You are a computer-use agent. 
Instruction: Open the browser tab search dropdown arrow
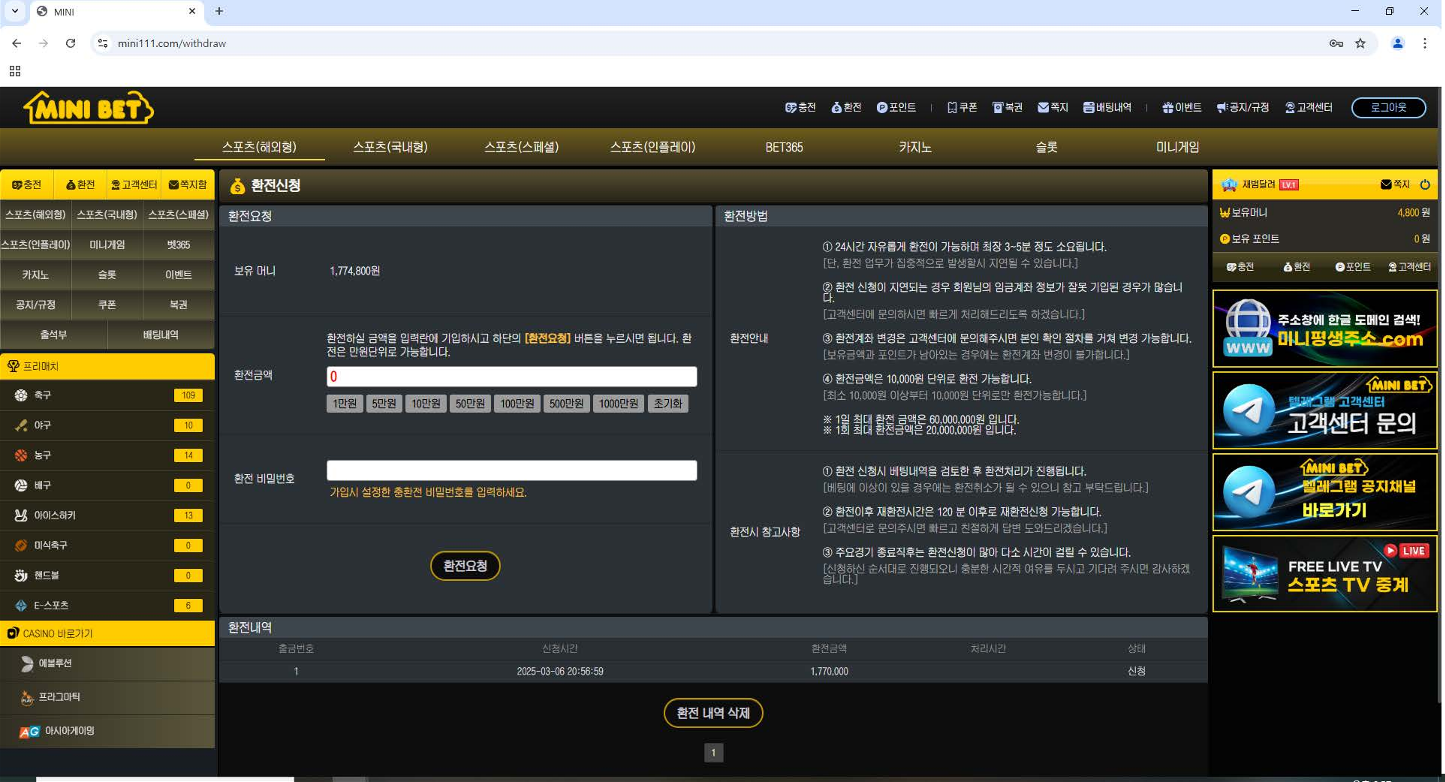pos(15,11)
